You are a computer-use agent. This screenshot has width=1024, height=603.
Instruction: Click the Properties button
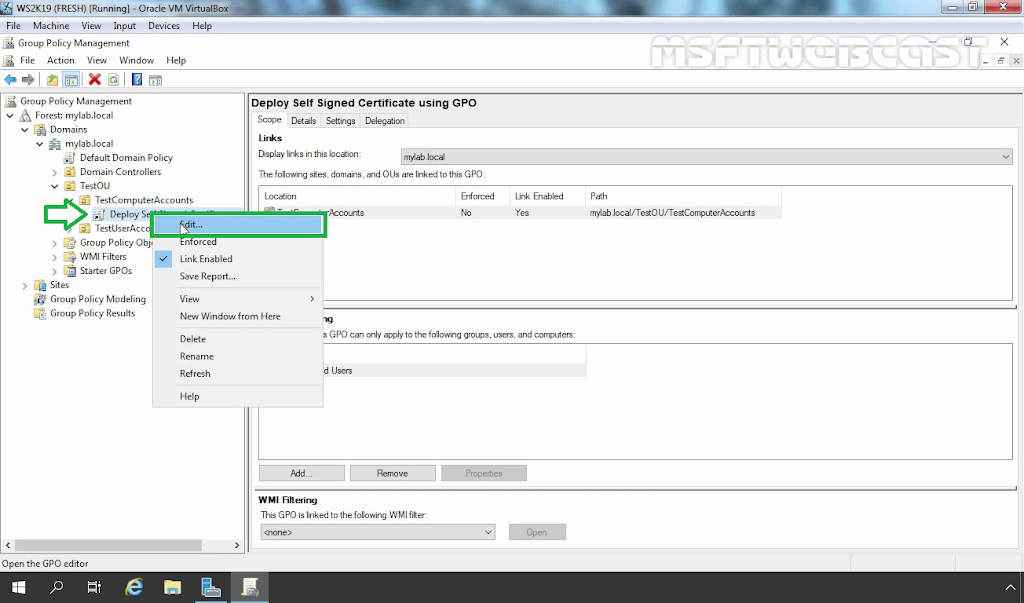click(x=484, y=473)
